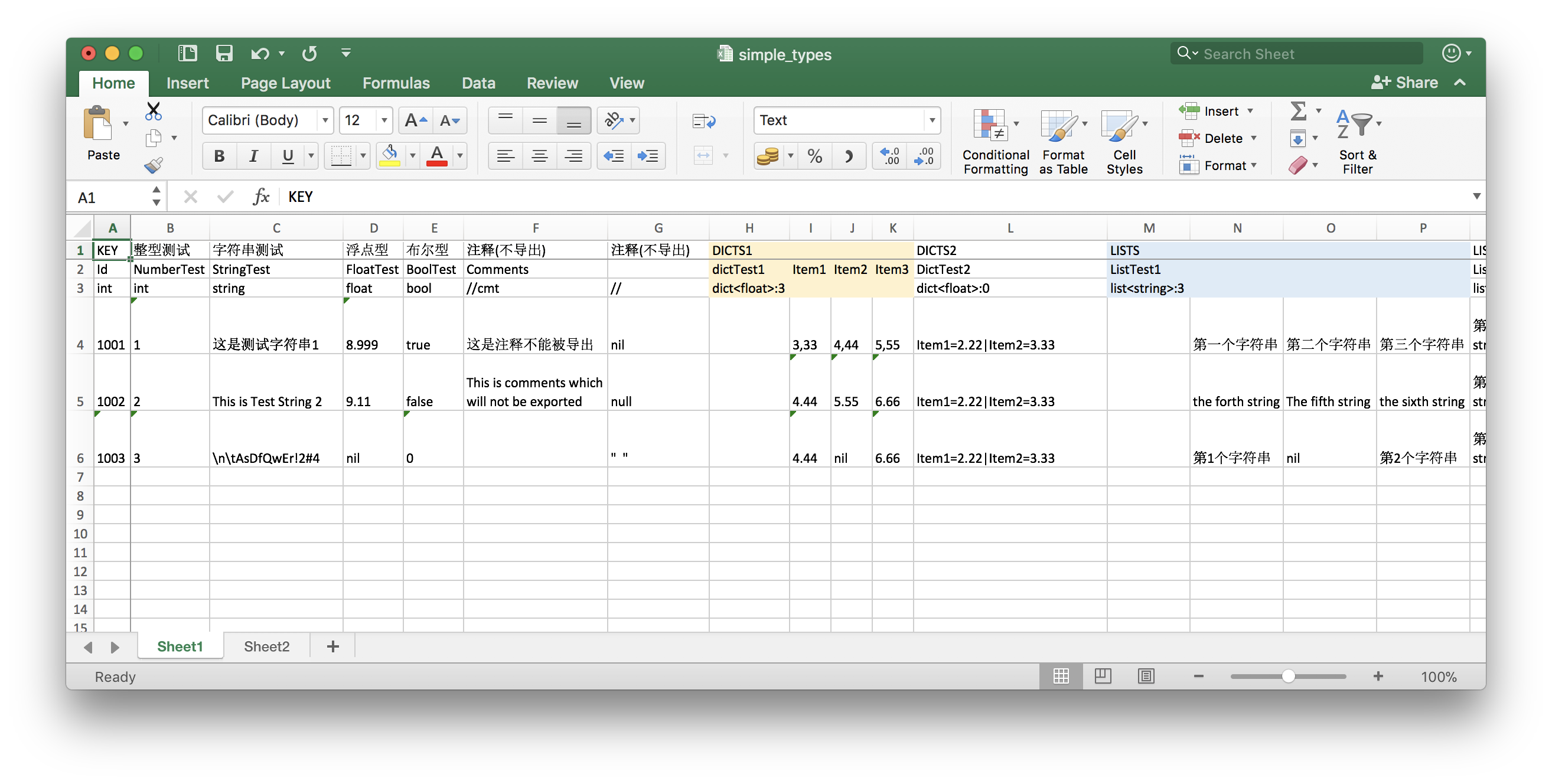The image size is (1552, 784).
Task: Switch to Sheet2 tab
Action: (x=266, y=646)
